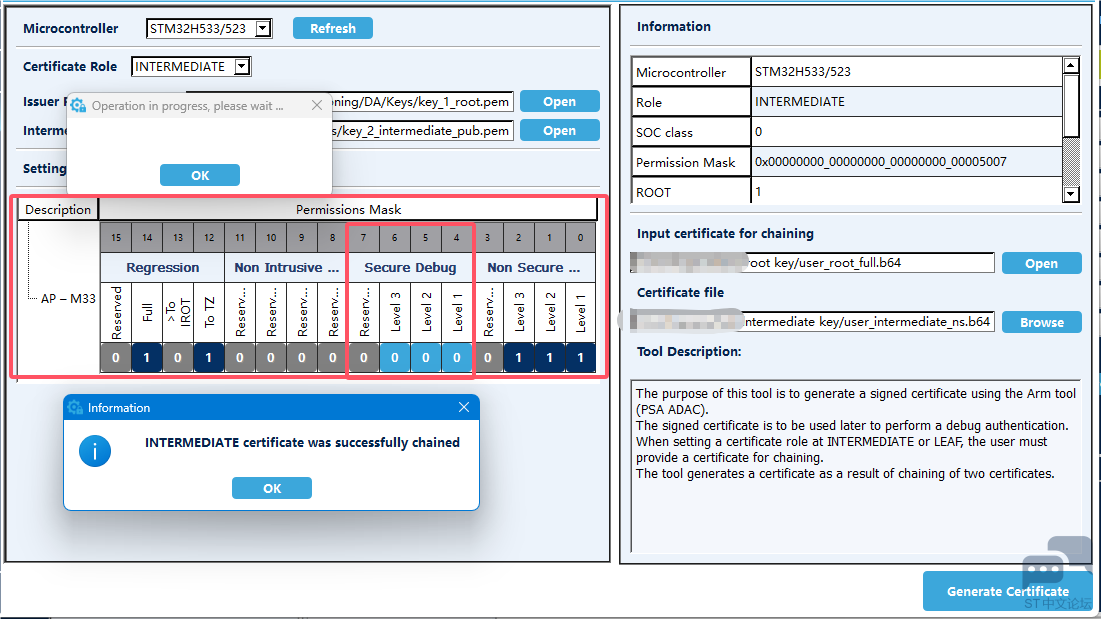Select the Role INTERMEDIATE value cell

click(906, 102)
